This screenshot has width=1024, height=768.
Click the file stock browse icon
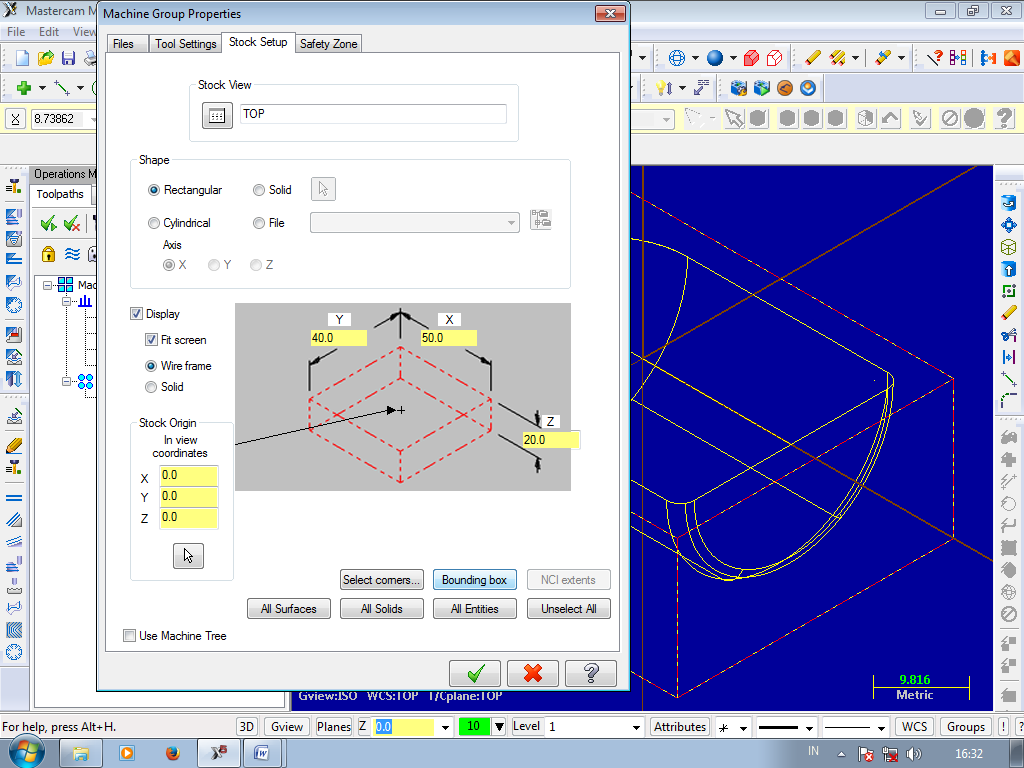[541, 220]
